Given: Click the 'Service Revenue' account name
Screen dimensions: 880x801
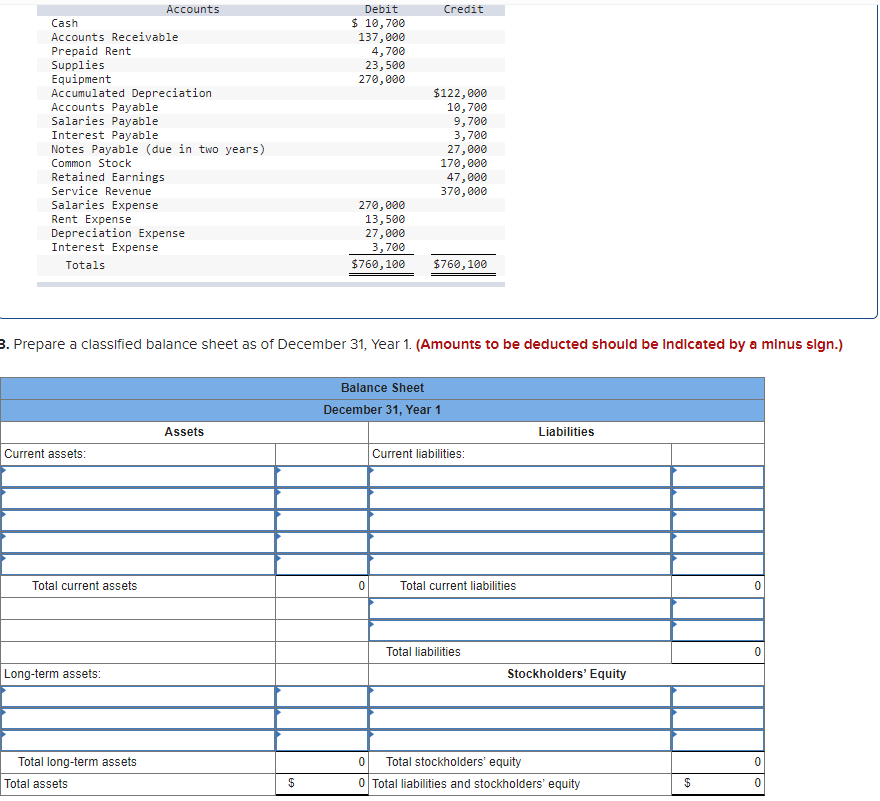Looking at the screenshot, I should point(101,191).
